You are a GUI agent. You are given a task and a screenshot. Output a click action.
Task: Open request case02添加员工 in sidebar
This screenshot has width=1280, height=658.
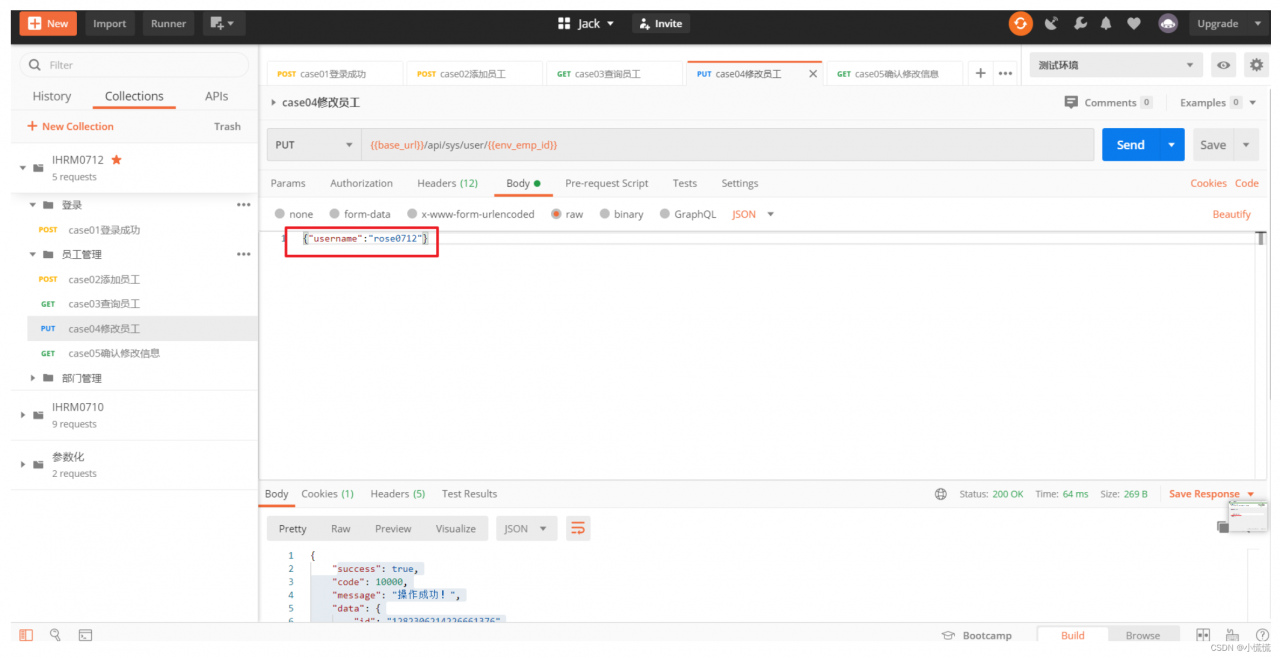[104, 280]
